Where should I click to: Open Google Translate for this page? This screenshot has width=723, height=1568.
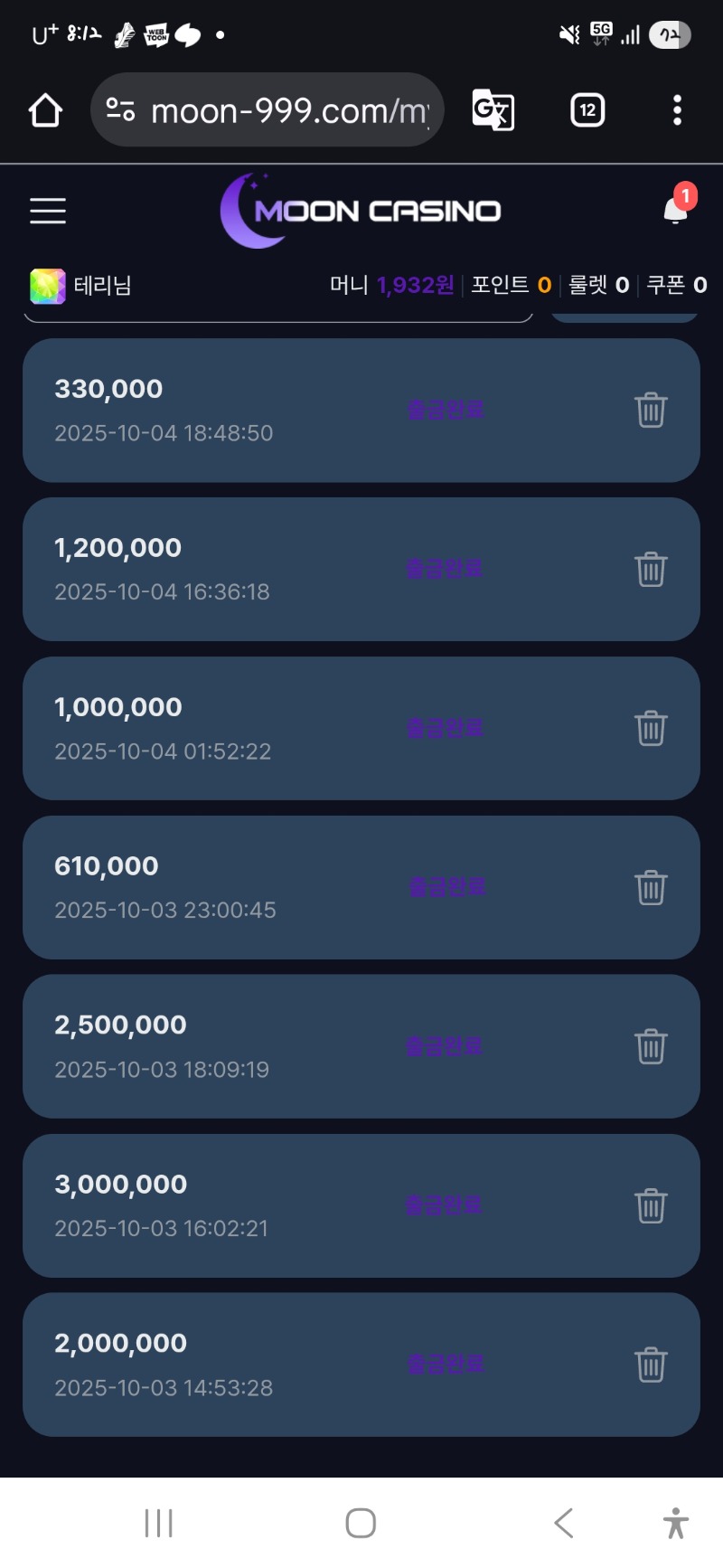tap(493, 110)
